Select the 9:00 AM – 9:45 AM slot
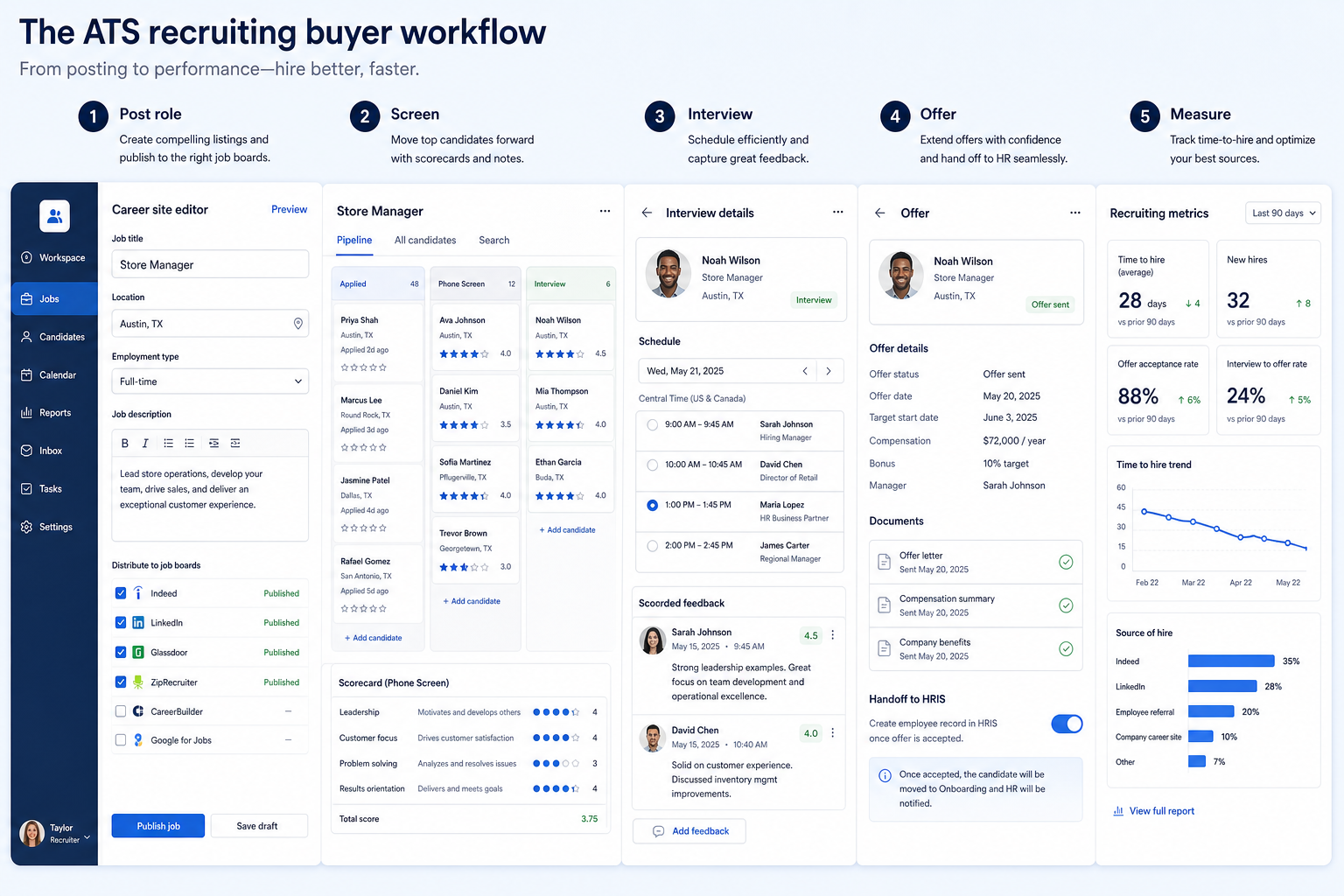The width and height of the screenshot is (1344, 896). [x=652, y=425]
